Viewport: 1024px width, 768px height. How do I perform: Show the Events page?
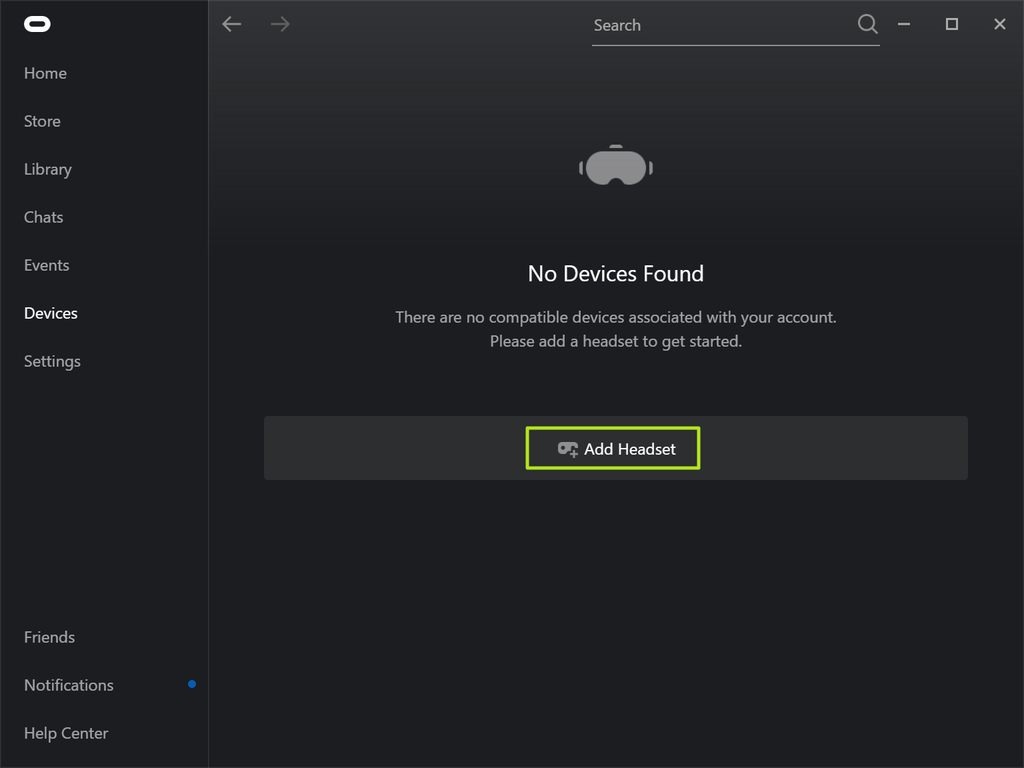coord(46,265)
